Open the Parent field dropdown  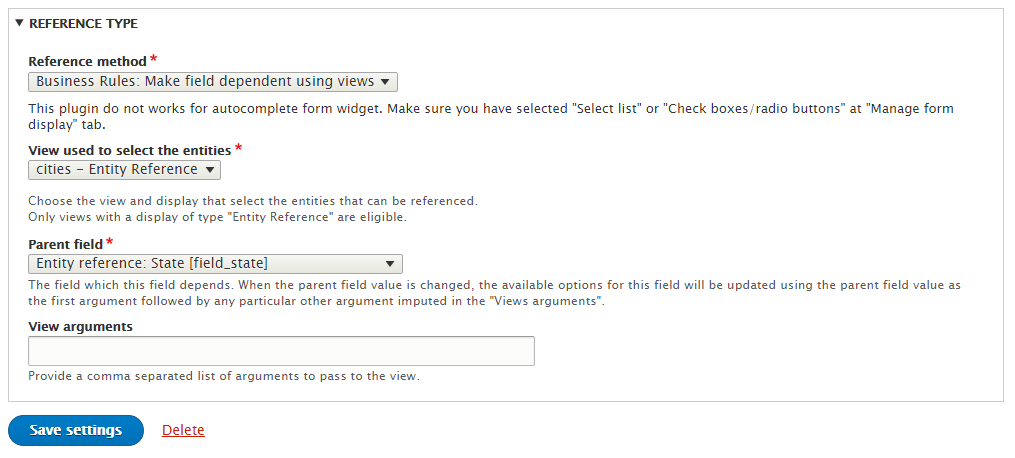216,264
